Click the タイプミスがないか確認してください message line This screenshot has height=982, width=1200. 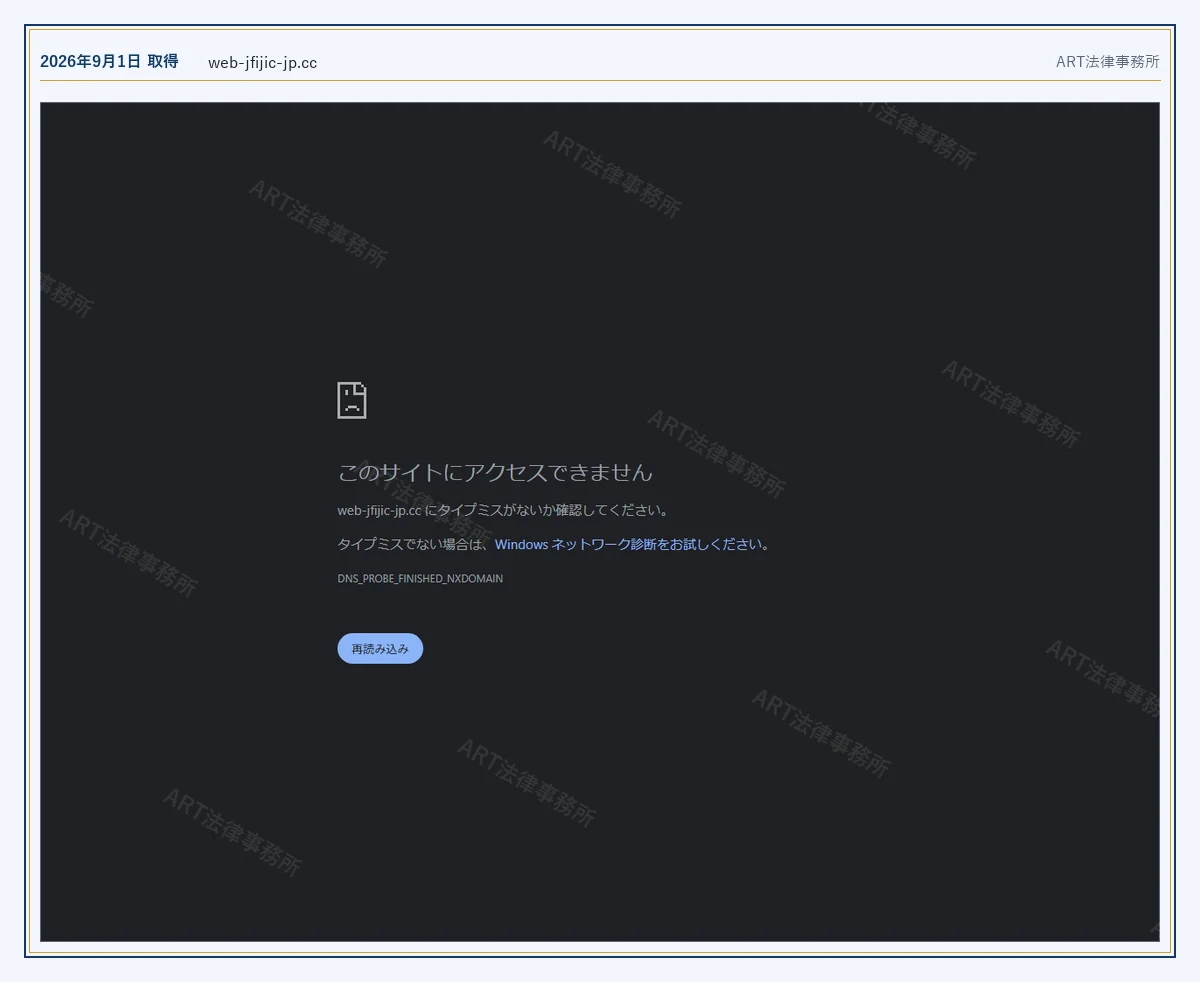503,510
